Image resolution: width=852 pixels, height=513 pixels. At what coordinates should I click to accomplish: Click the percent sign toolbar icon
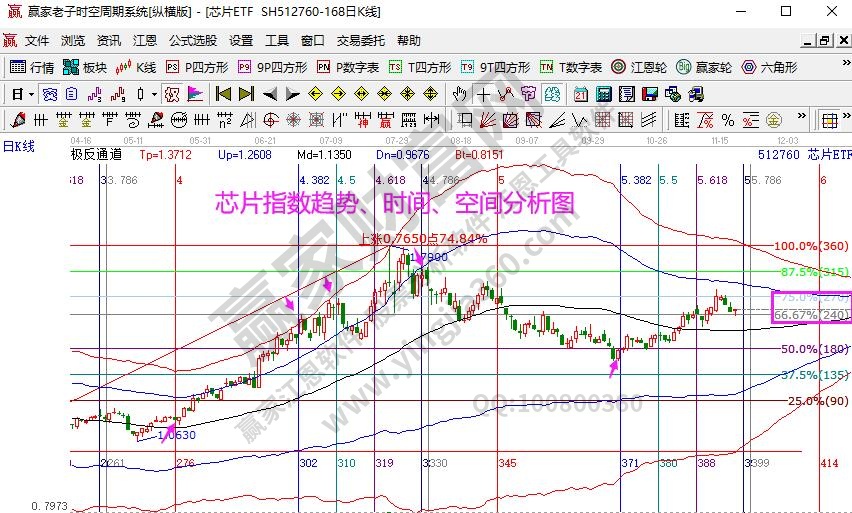pos(727,120)
